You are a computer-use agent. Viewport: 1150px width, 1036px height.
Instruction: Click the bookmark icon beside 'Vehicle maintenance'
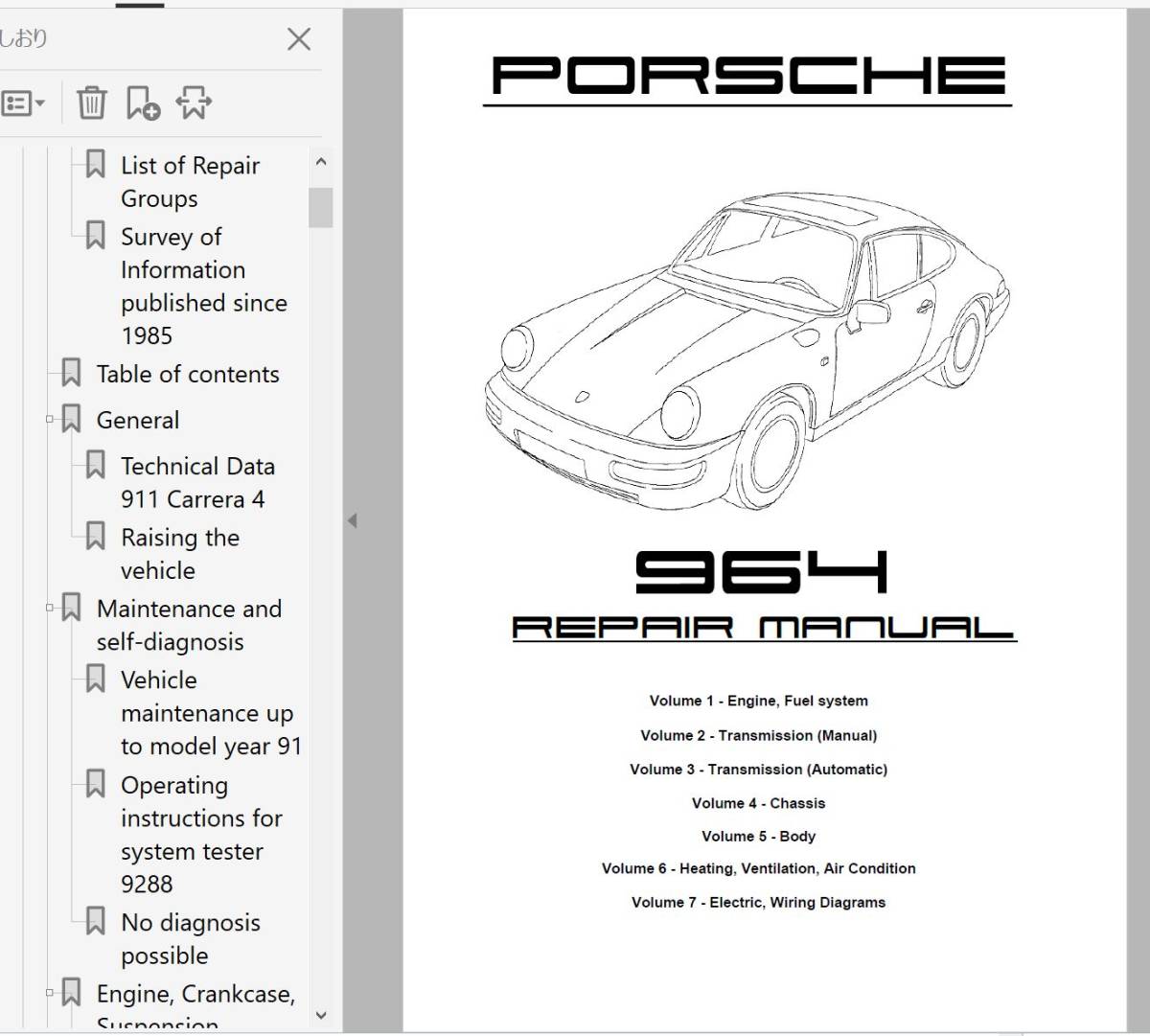(95, 679)
